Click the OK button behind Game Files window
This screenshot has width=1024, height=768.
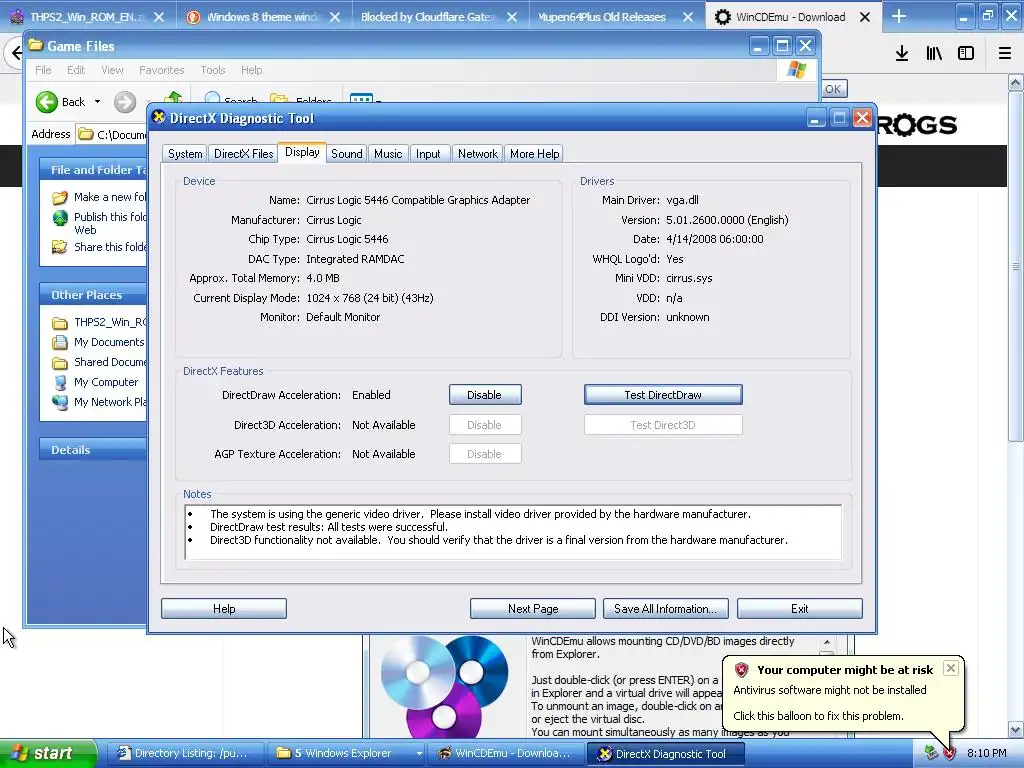(833, 89)
